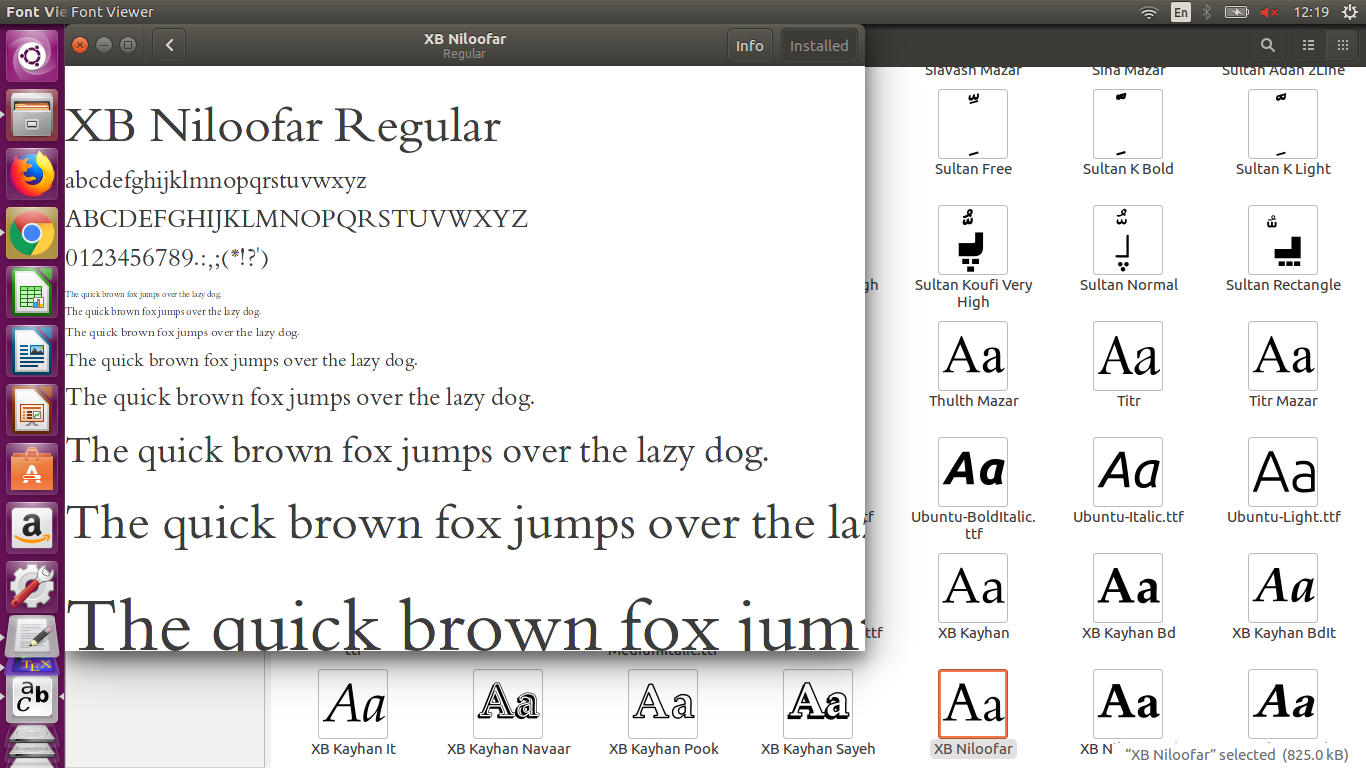Click the digits and punctuation sample line
Screen dimensions: 1366x768
[167, 258]
